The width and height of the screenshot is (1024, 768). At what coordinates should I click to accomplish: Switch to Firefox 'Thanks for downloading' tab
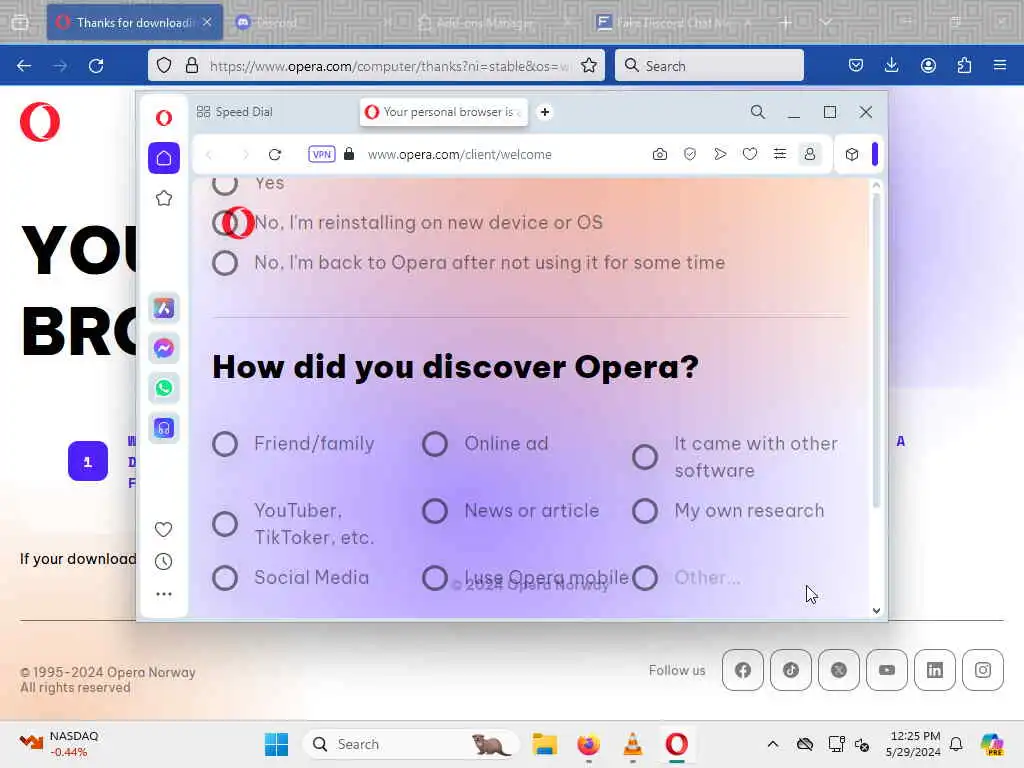coord(135,23)
